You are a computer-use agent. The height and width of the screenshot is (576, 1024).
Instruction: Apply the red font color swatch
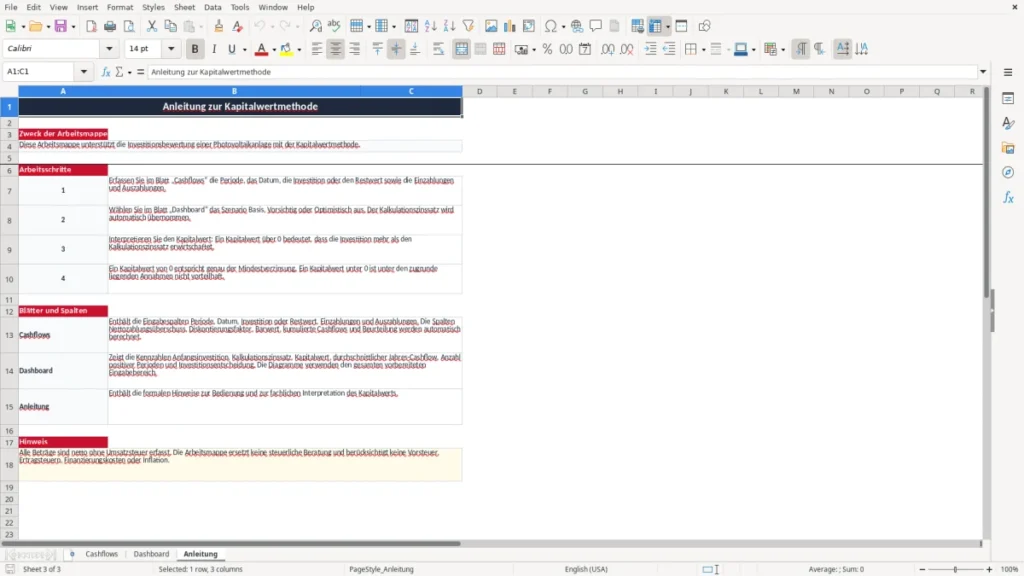pyautogui.click(x=261, y=49)
